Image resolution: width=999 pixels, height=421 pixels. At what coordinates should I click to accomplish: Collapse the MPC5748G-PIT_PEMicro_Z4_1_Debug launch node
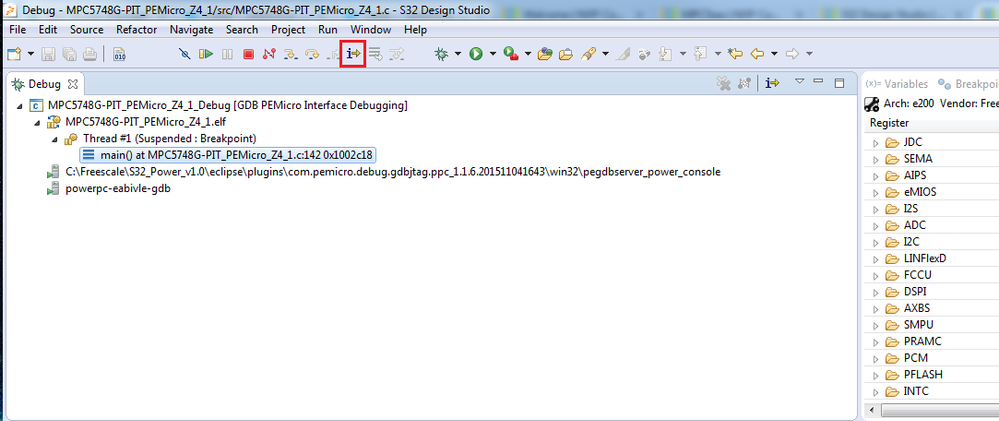[x=19, y=105]
